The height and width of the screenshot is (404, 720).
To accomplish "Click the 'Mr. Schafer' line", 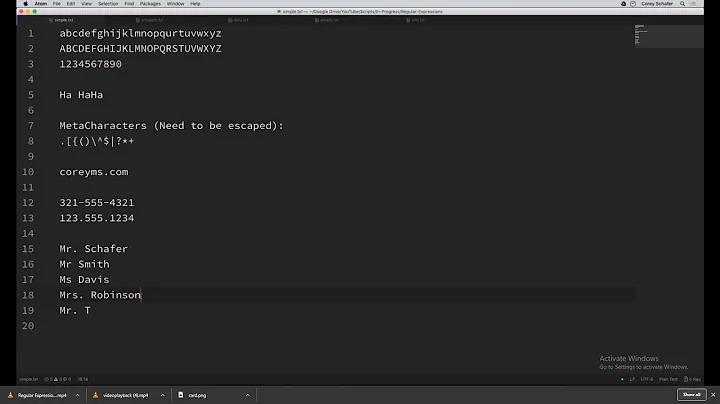I will click(x=94, y=249).
